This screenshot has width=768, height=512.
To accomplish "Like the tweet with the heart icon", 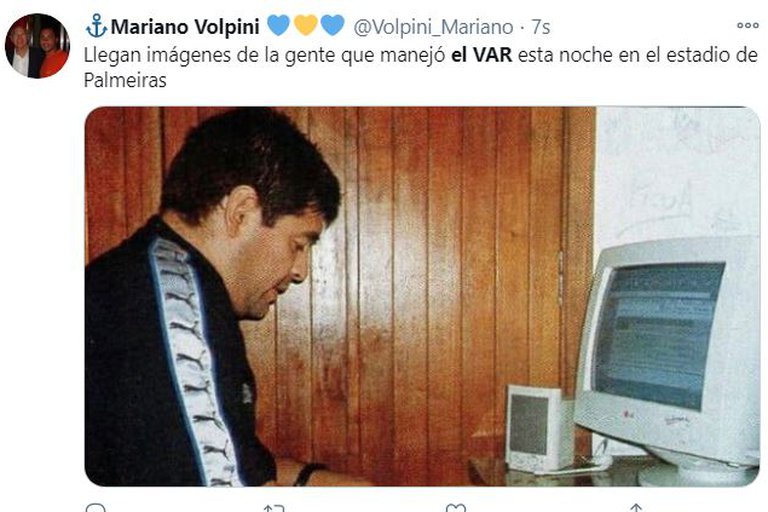I will tap(455, 508).
